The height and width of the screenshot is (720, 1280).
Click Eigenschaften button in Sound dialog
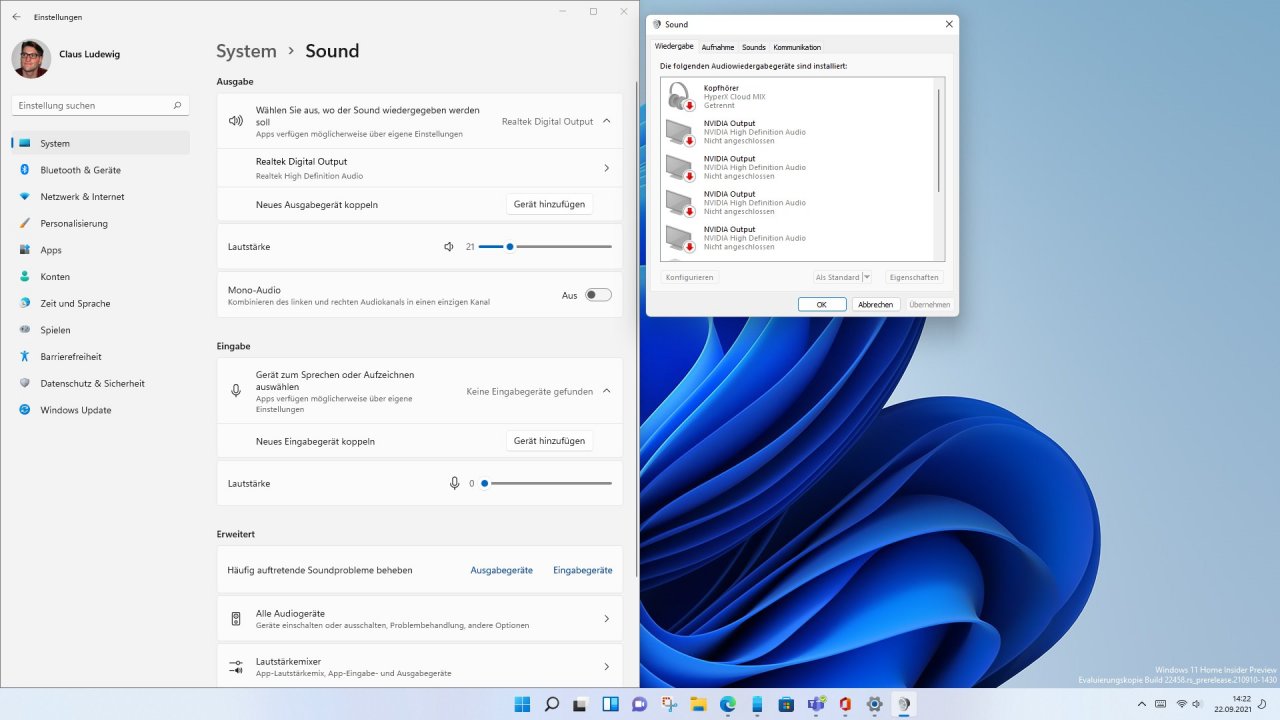point(914,277)
